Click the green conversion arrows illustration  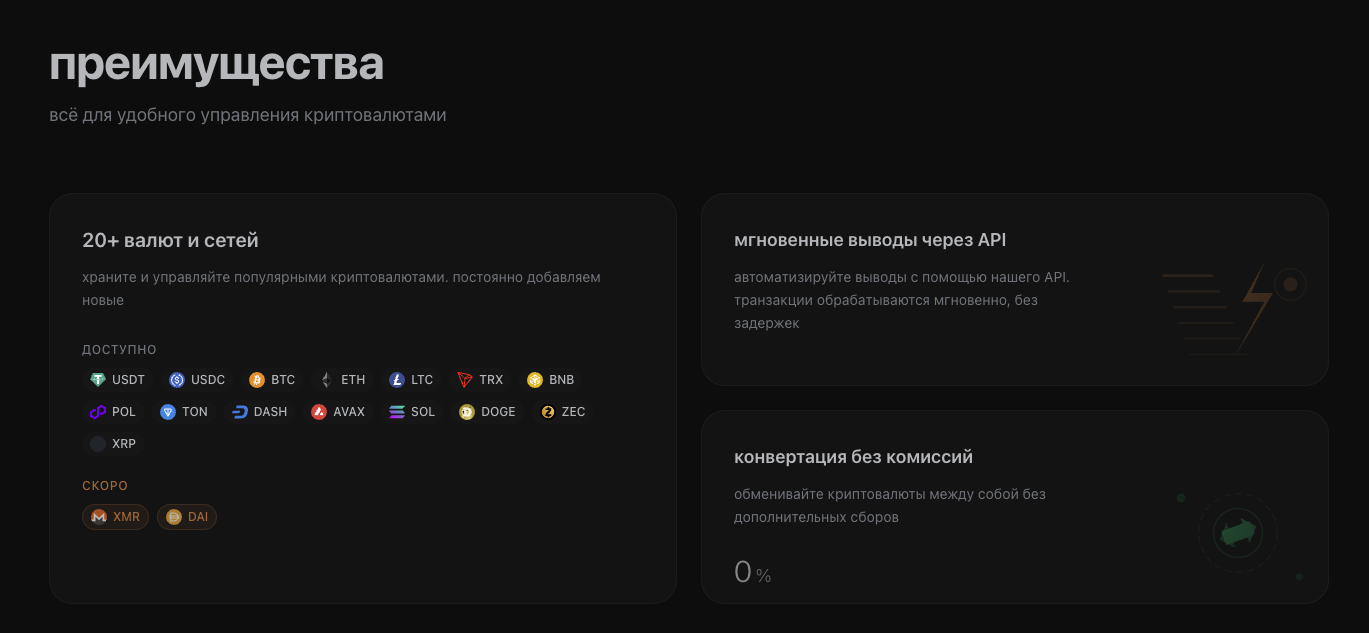point(1238,533)
